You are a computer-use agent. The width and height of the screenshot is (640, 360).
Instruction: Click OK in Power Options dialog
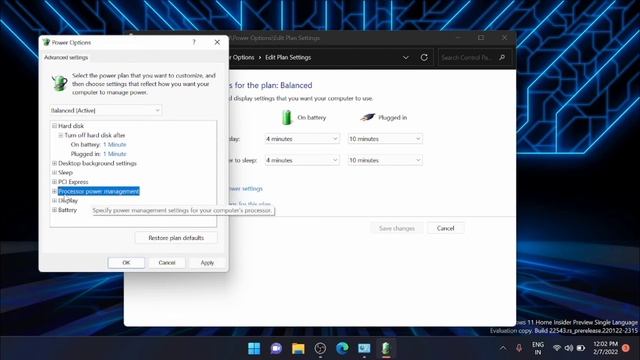(x=126, y=262)
